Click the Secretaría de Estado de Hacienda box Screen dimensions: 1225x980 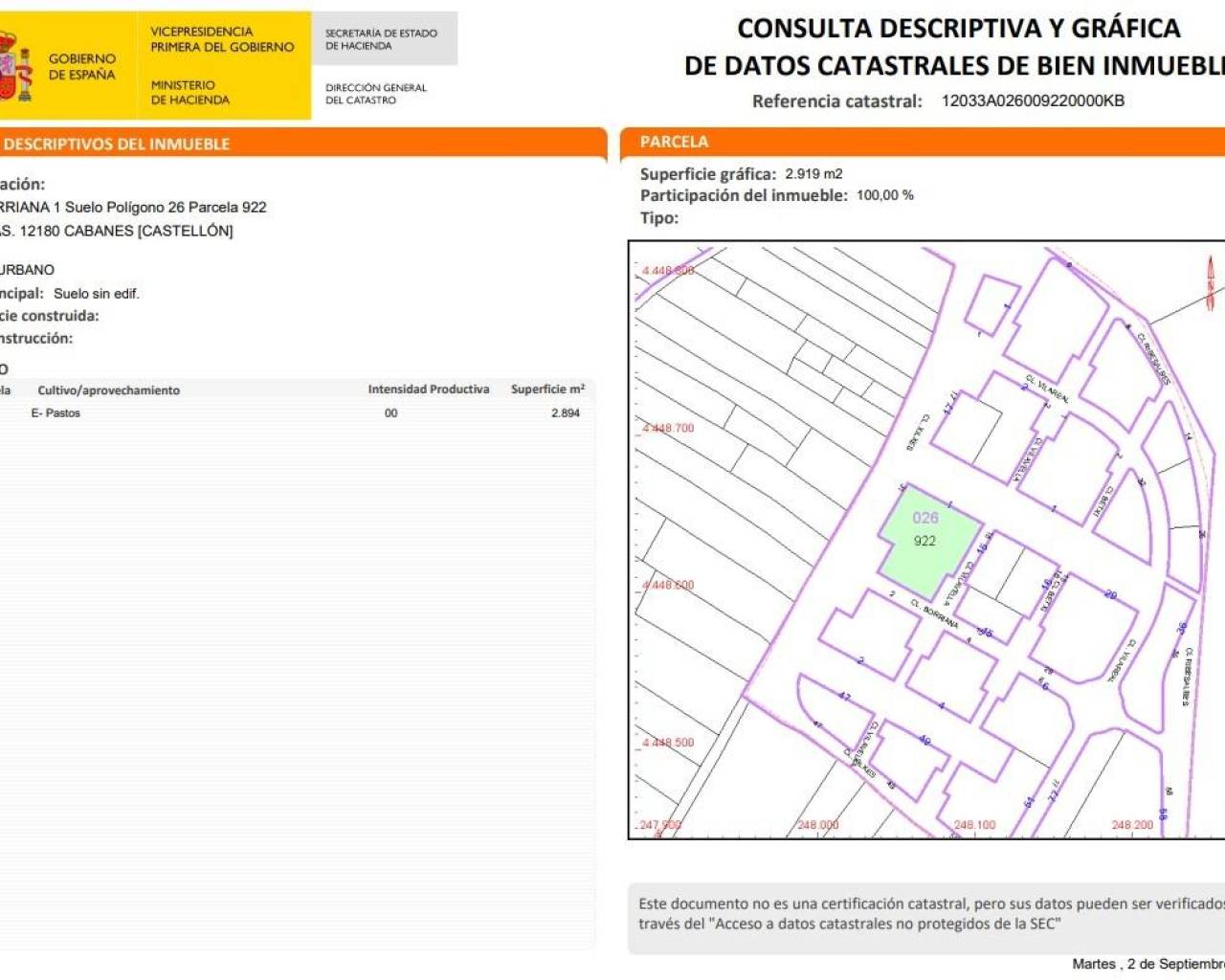pyautogui.click(x=383, y=39)
